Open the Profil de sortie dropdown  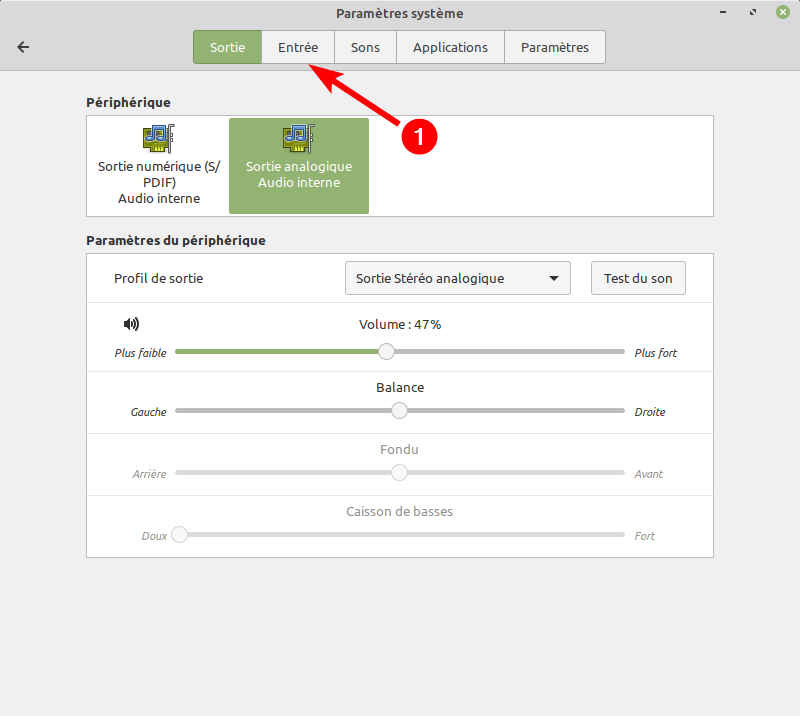pos(458,278)
